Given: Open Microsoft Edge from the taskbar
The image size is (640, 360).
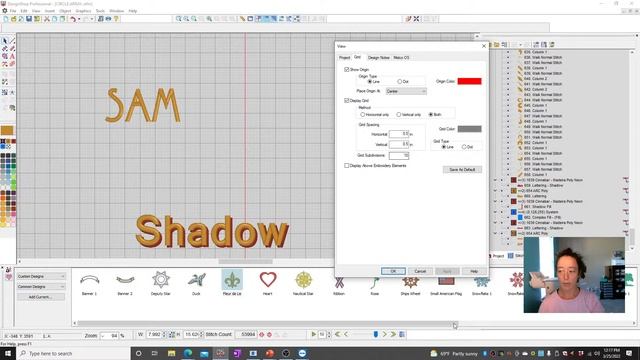Looking at the screenshot, I should (x=188, y=353).
